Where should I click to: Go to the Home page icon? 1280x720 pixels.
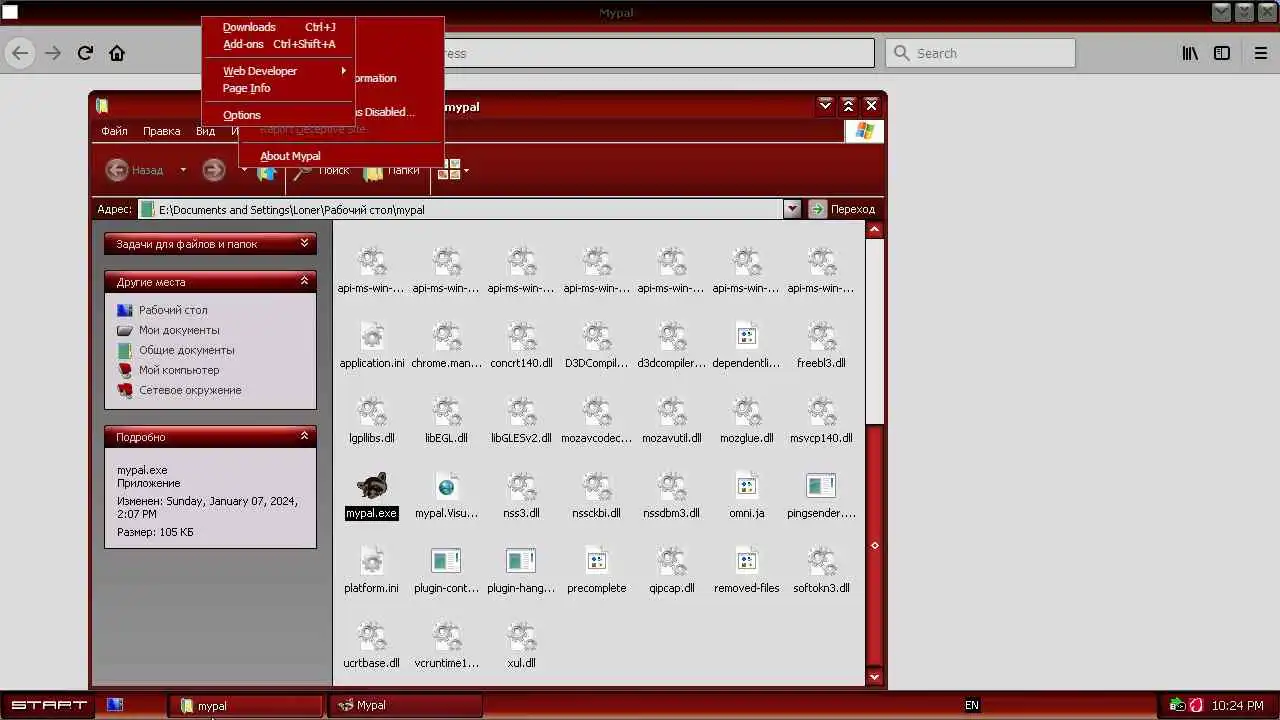tap(117, 53)
